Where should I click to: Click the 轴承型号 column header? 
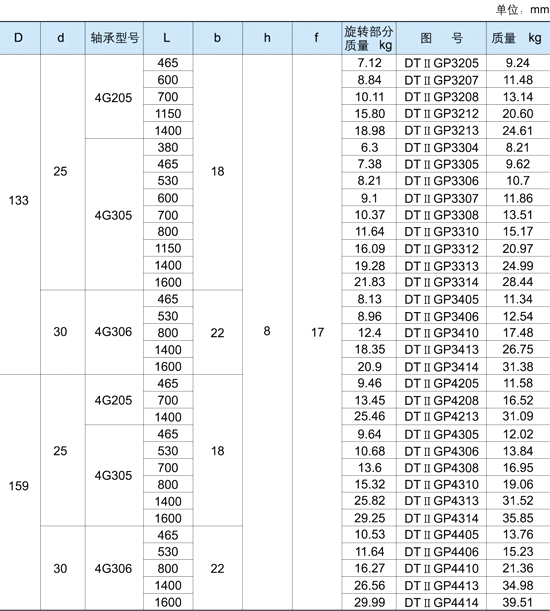click(115, 38)
